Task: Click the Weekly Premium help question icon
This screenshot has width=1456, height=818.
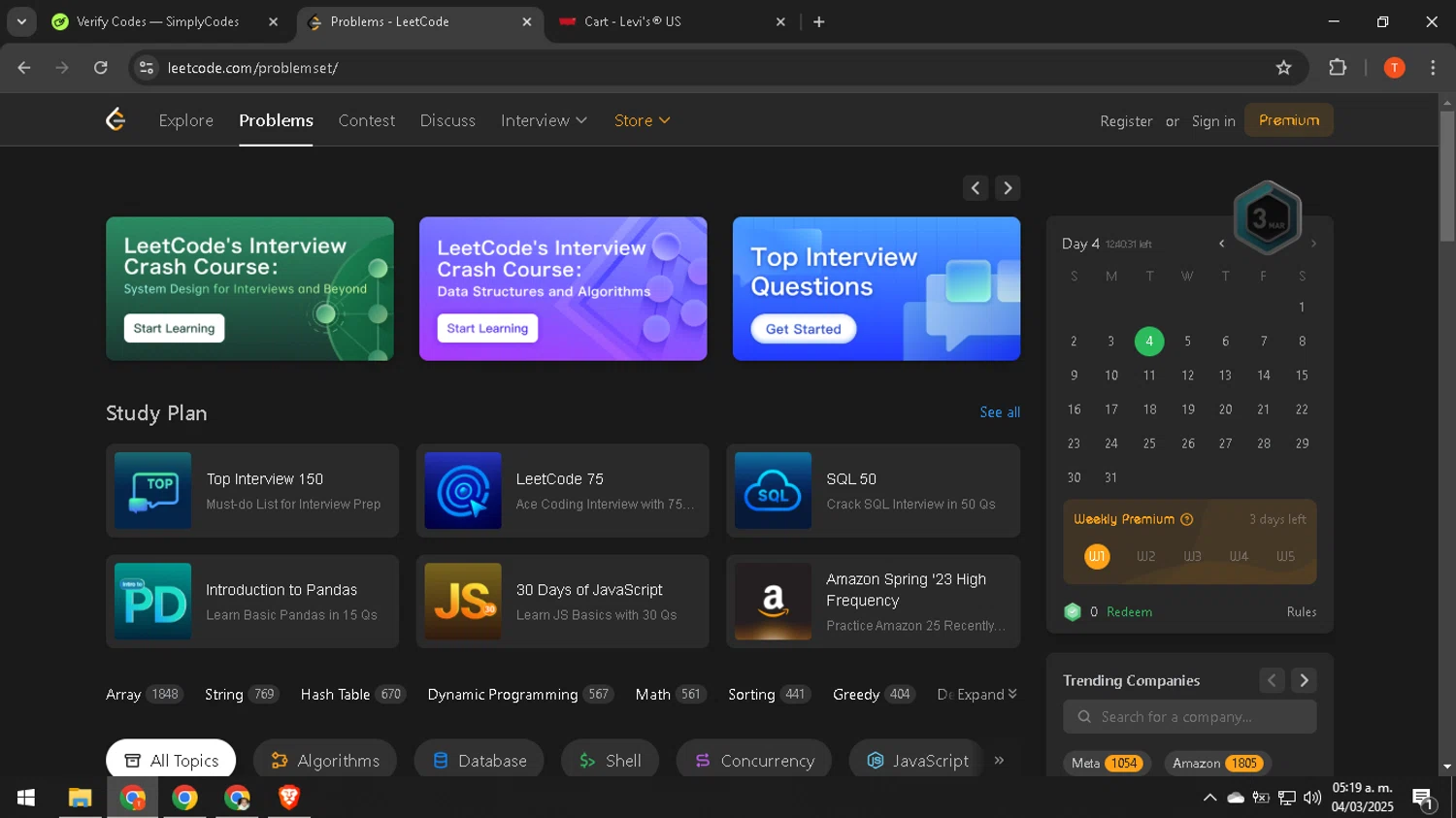Action: click(x=1186, y=520)
